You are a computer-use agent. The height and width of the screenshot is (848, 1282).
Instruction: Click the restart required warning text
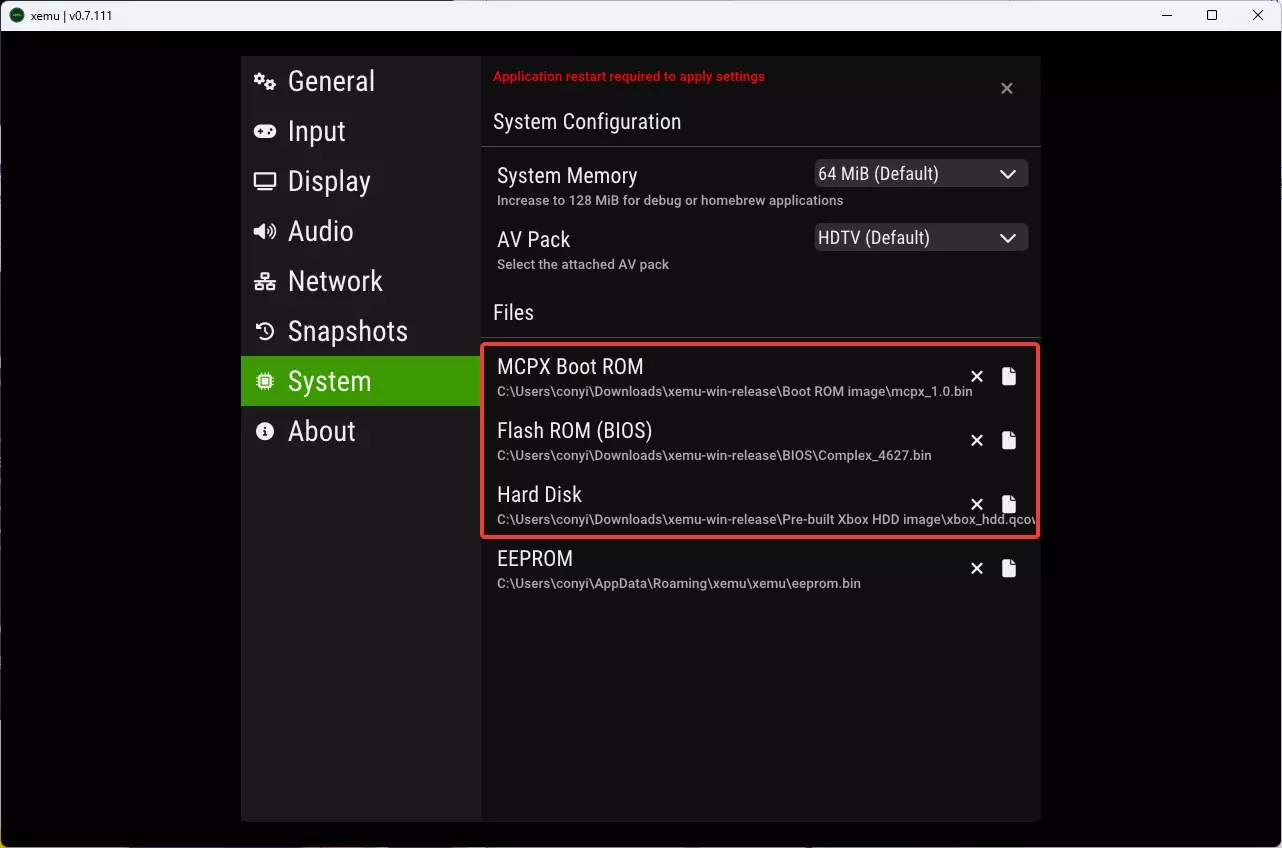(x=629, y=76)
